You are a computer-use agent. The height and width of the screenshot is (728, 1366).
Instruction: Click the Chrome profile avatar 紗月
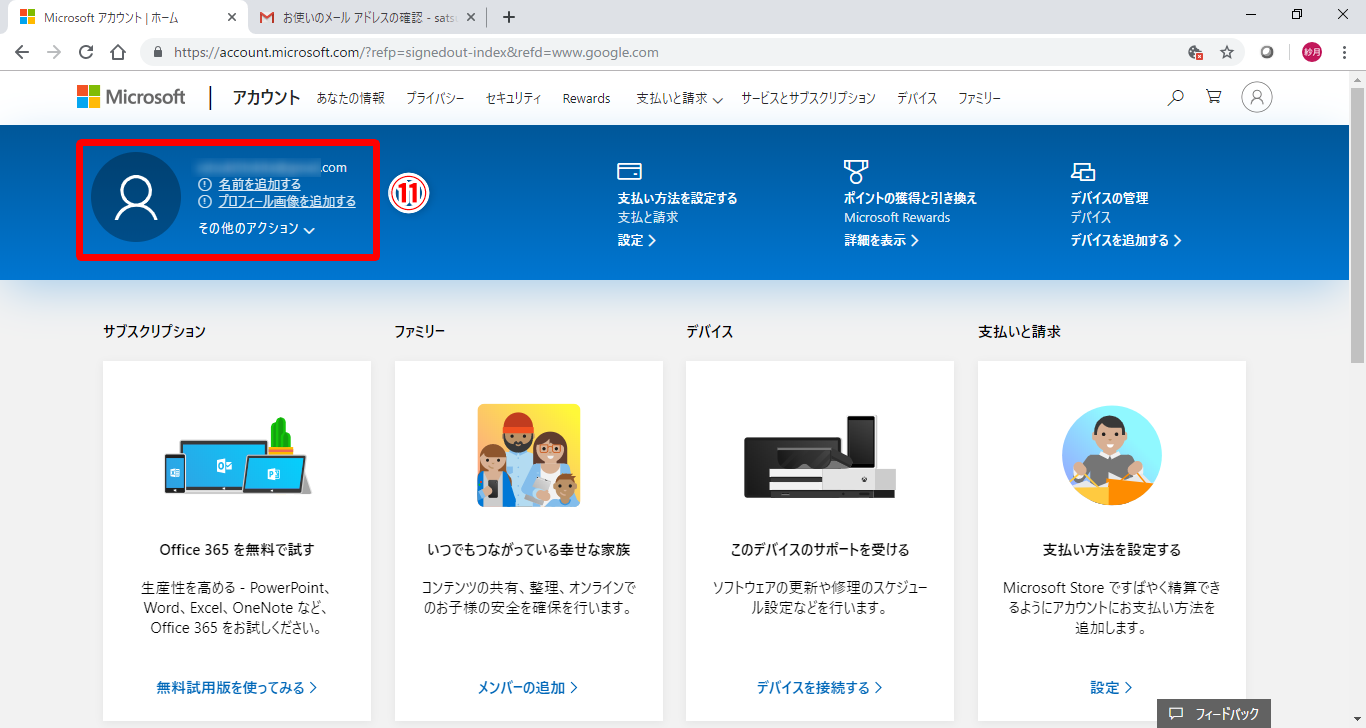coord(1312,52)
